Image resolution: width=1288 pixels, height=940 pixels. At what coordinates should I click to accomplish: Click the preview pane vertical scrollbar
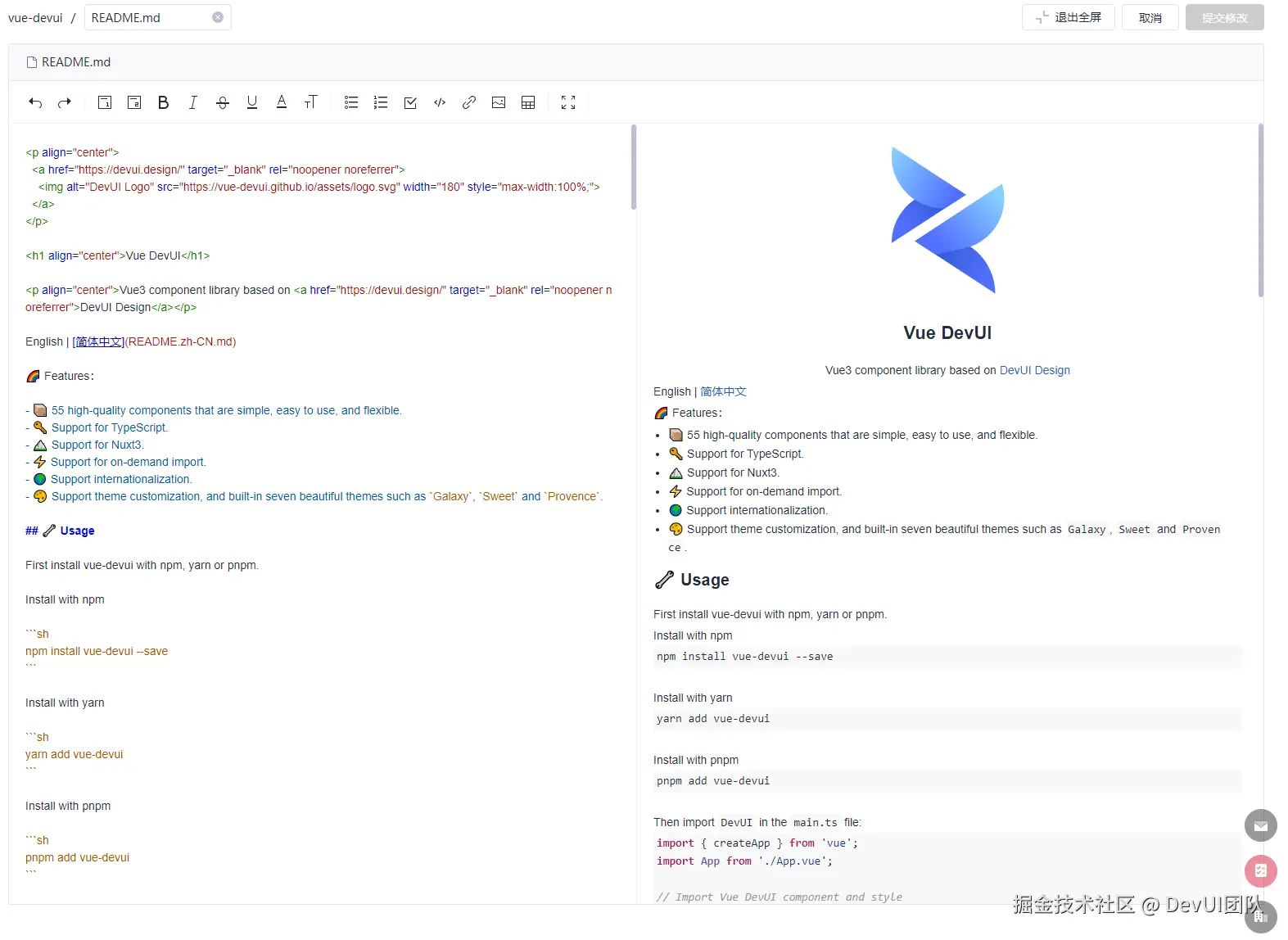[1261, 210]
